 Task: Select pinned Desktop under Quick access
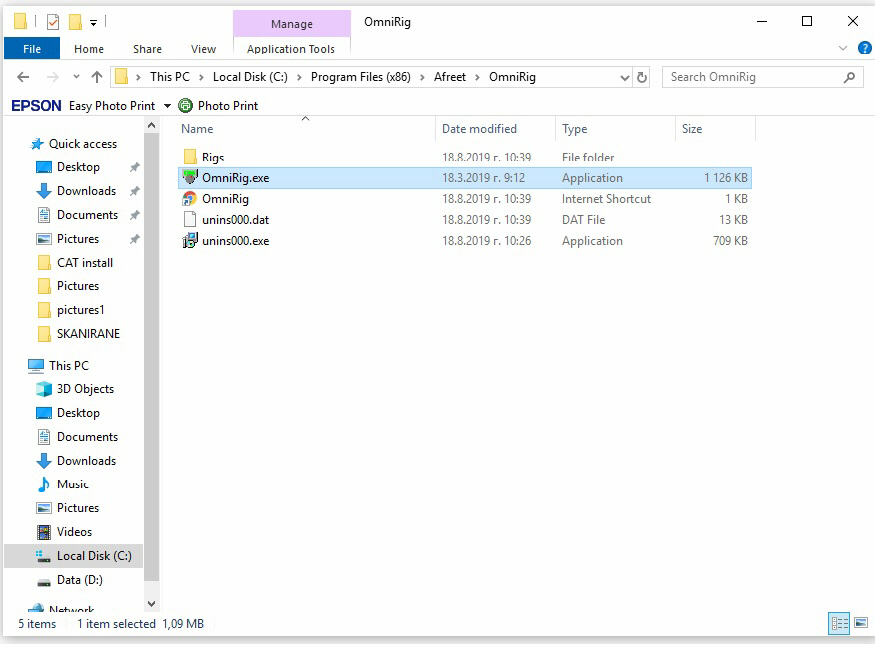click(78, 167)
